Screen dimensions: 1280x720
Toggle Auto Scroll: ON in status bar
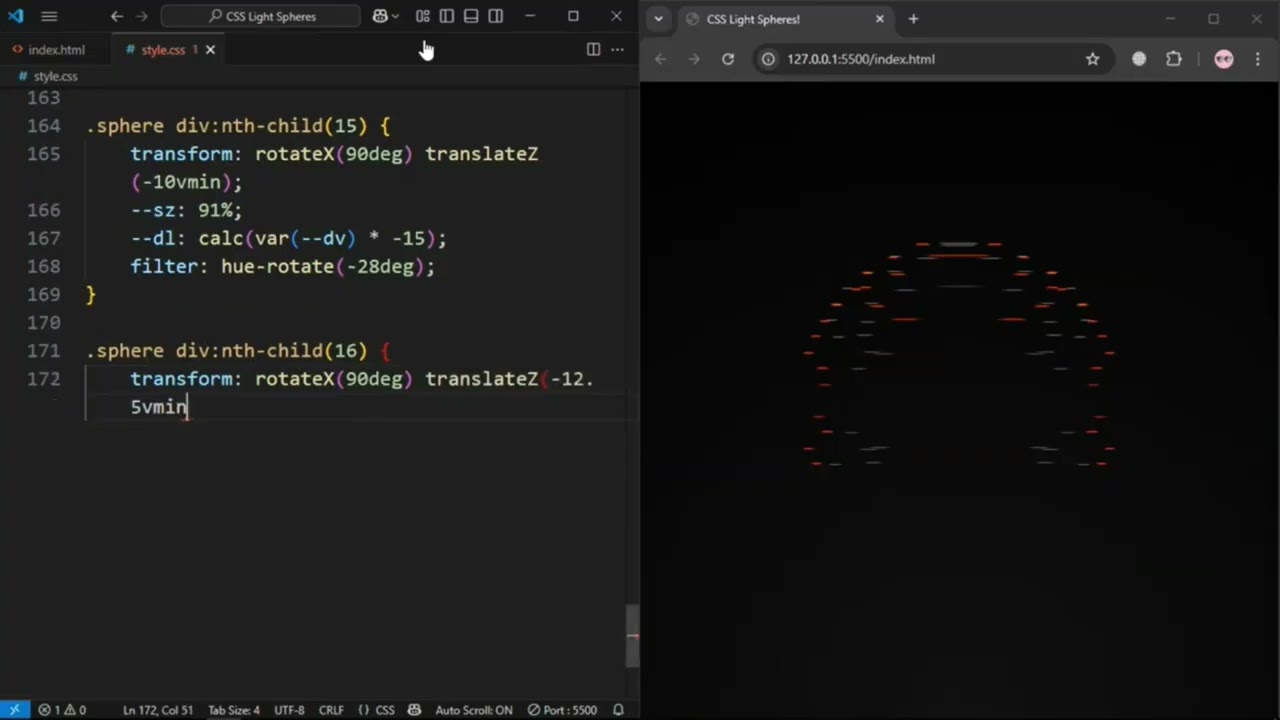[474, 710]
